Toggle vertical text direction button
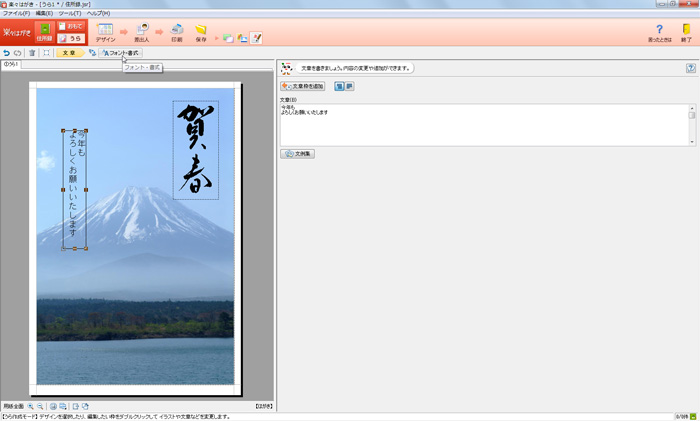 click(x=339, y=87)
